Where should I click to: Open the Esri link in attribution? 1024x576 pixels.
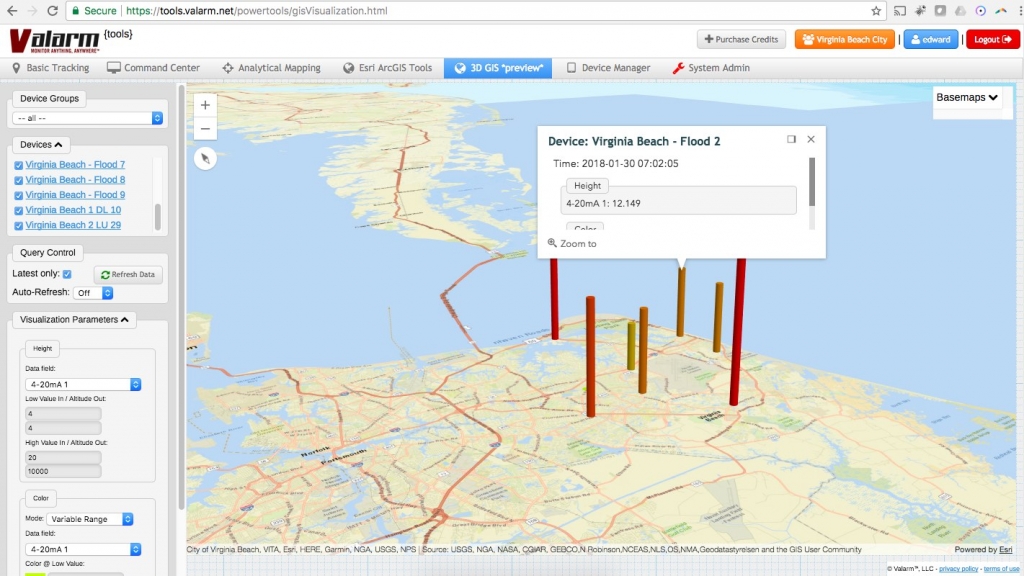tap(1006, 549)
